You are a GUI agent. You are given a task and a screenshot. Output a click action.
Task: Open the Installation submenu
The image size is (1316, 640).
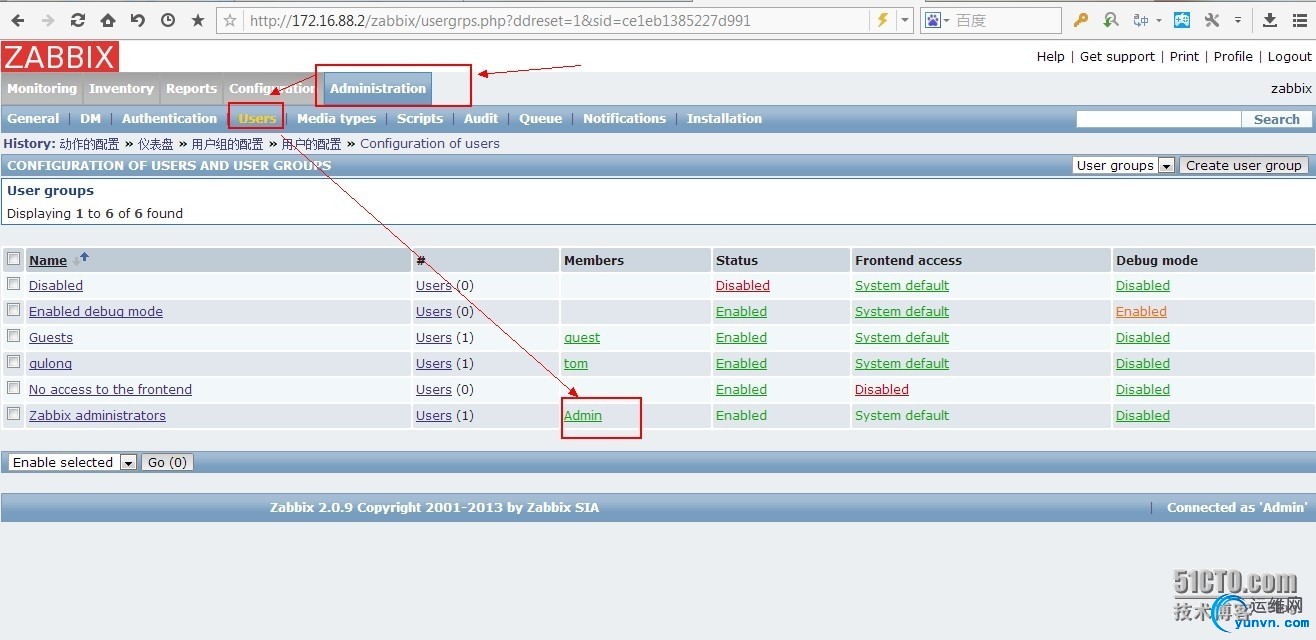[724, 118]
